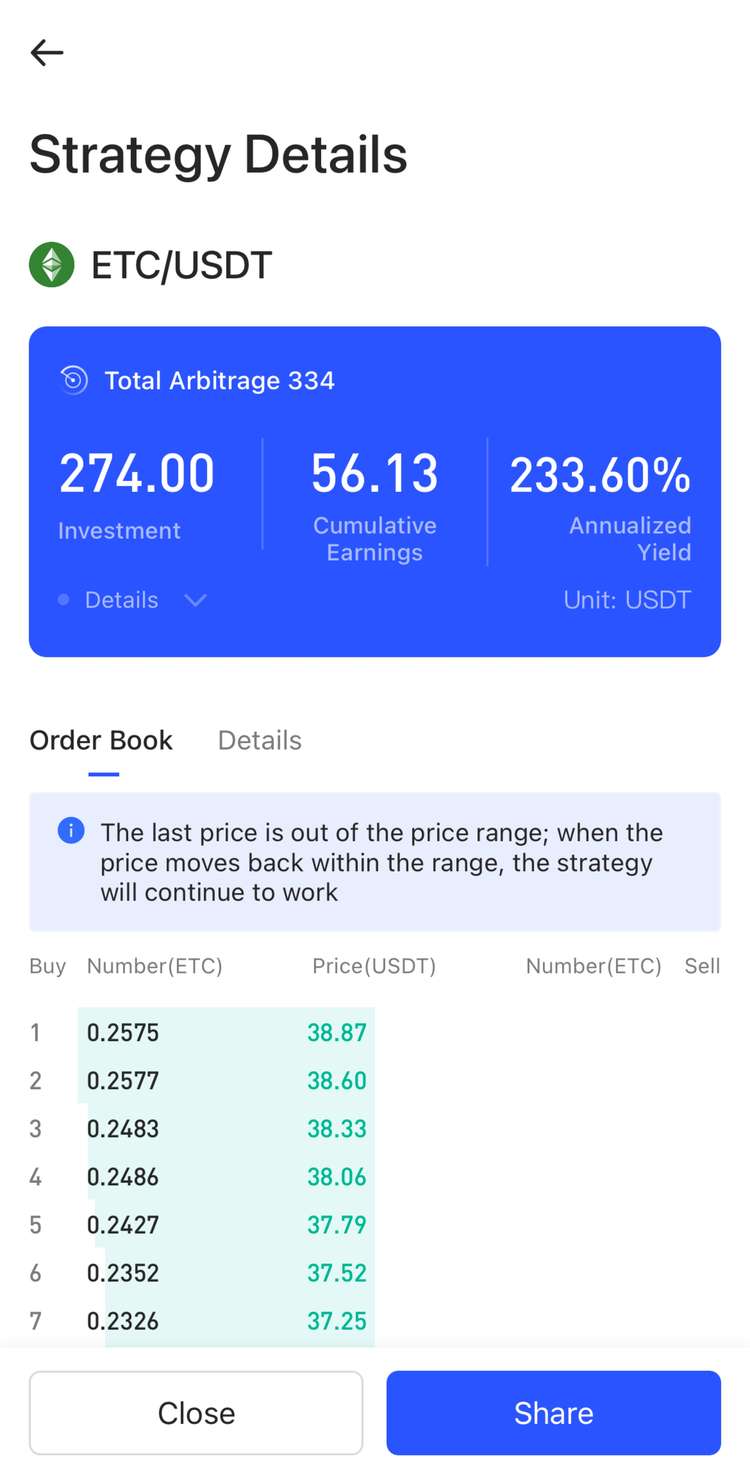Tap the Total Arbitrage spiral icon
Viewport: 750px width, 1461px height.
click(x=74, y=380)
